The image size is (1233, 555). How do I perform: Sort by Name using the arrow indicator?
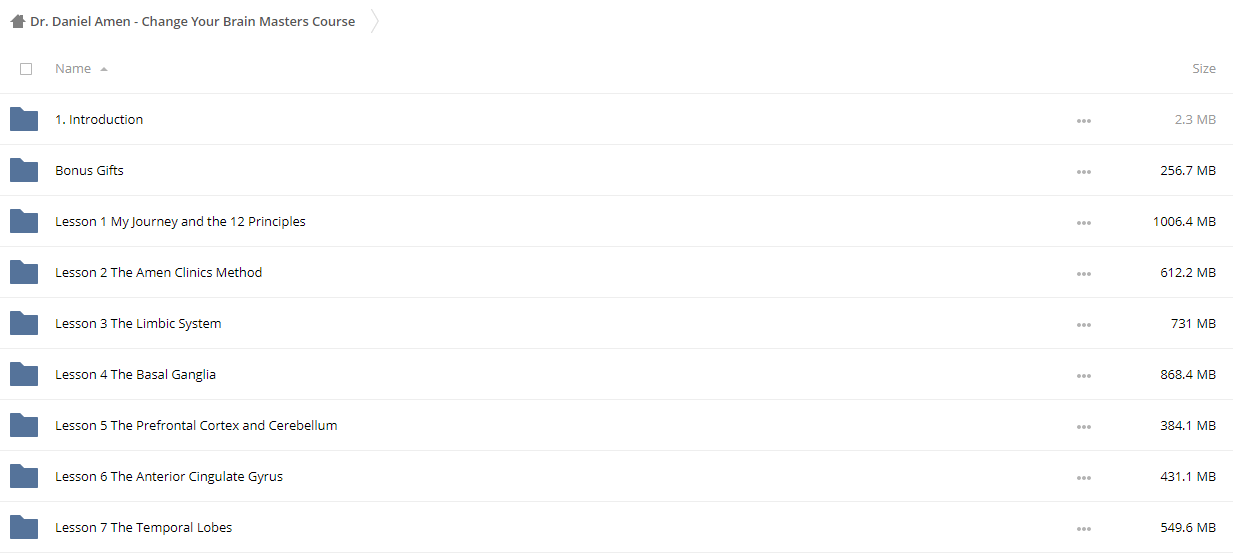tap(104, 69)
